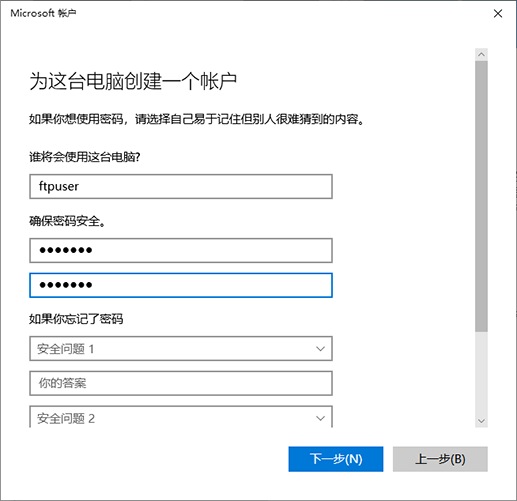Open the 安全问题 1 dropdown

(x=181, y=349)
